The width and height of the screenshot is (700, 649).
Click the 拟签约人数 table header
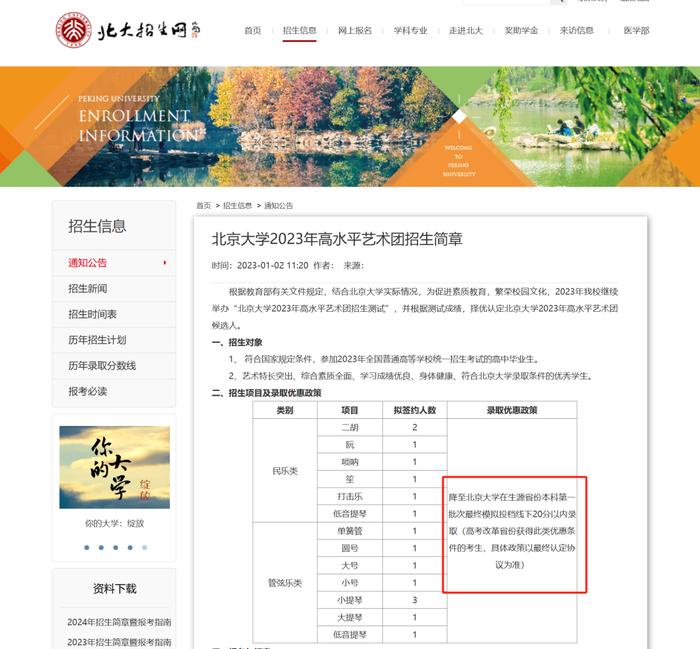[x=415, y=410]
